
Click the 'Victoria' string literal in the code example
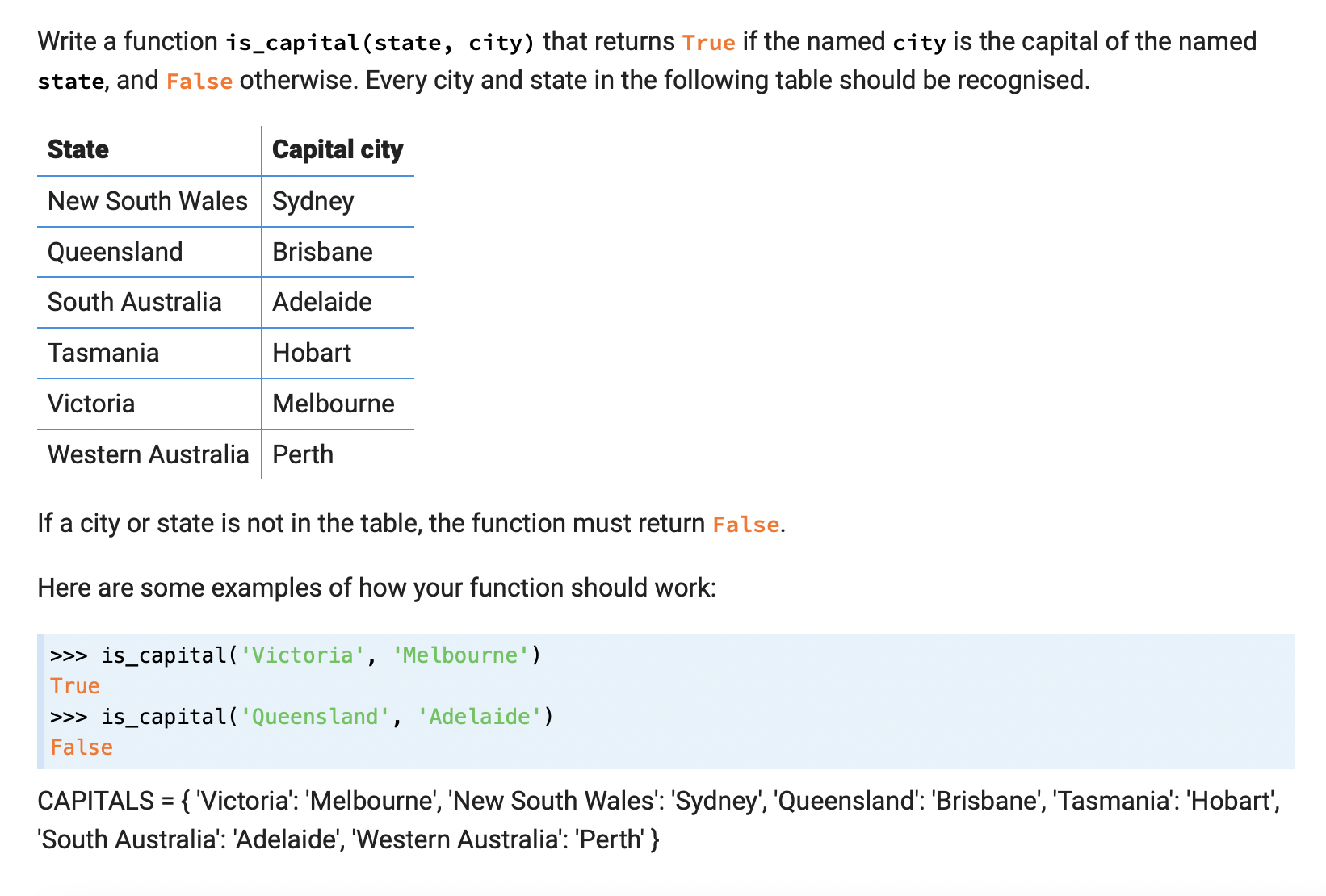[300, 655]
